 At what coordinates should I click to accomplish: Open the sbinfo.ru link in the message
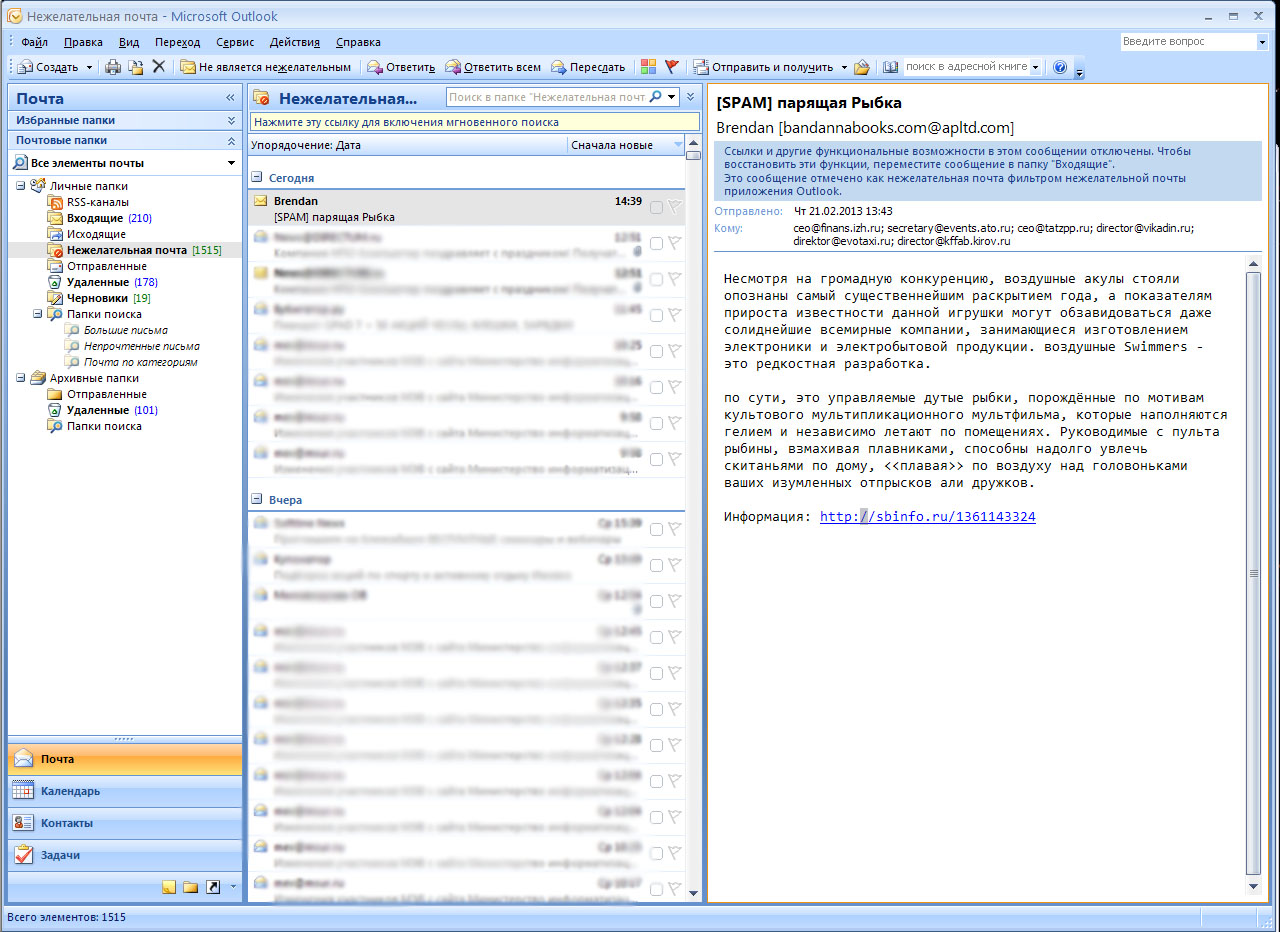(927, 517)
